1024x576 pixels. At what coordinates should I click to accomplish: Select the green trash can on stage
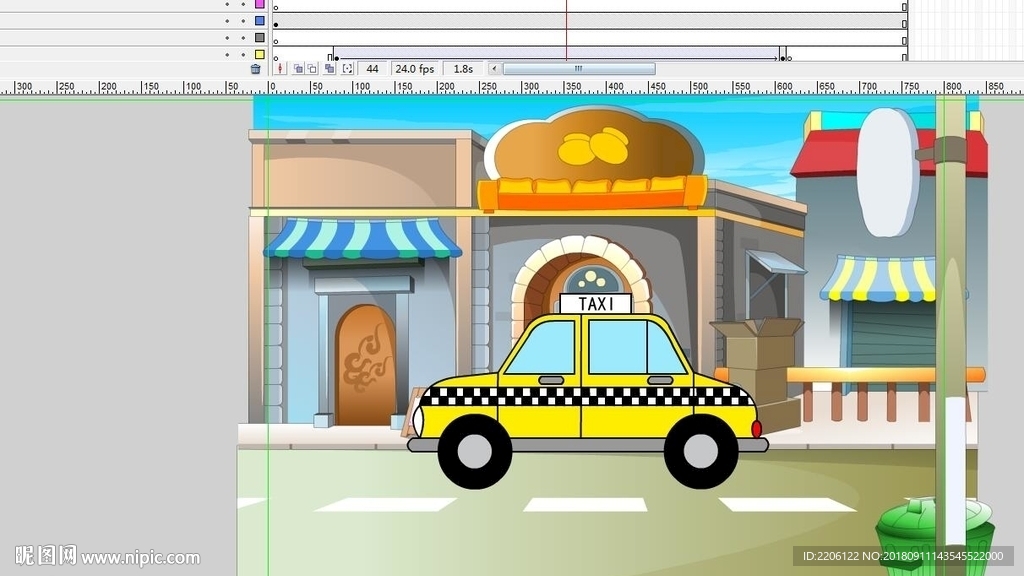coord(935,537)
